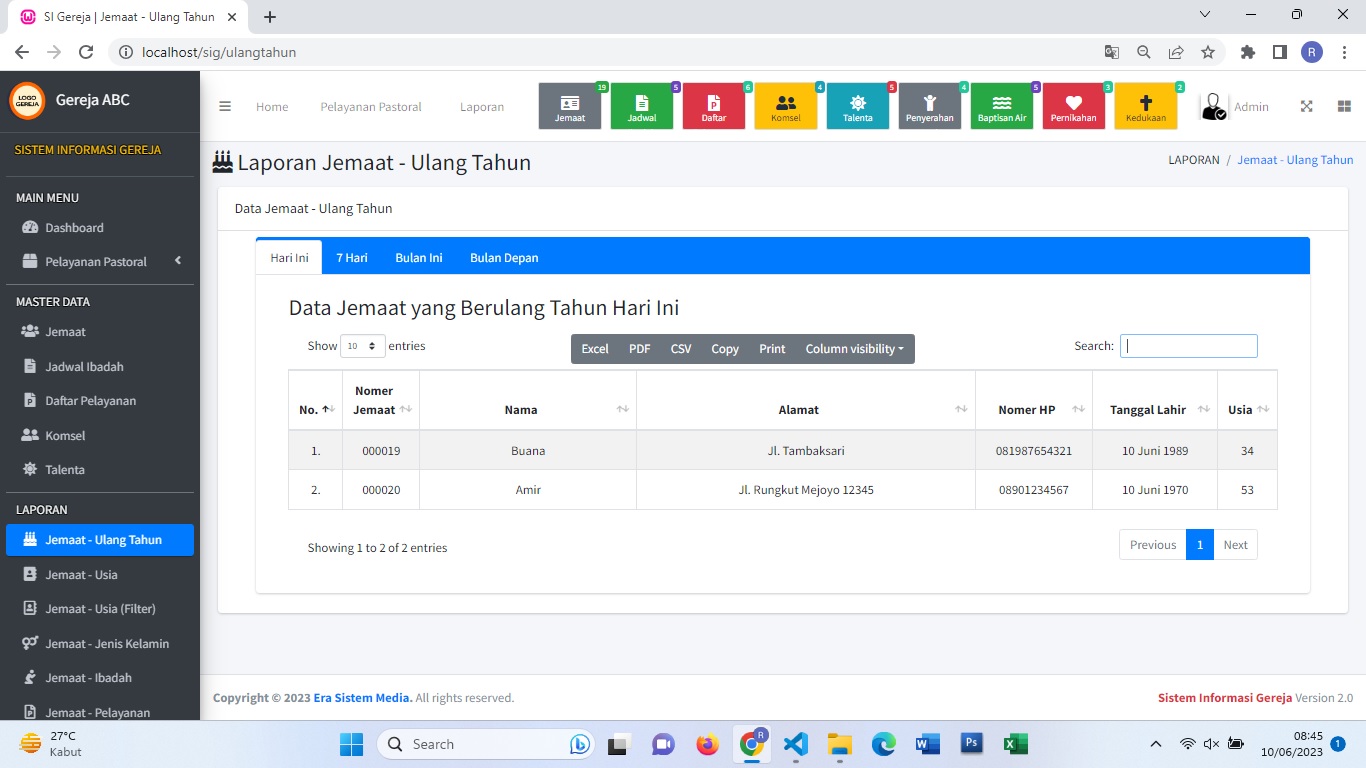
Task: Open Visual Studio Code from the taskbar
Action: pos(795,744)
